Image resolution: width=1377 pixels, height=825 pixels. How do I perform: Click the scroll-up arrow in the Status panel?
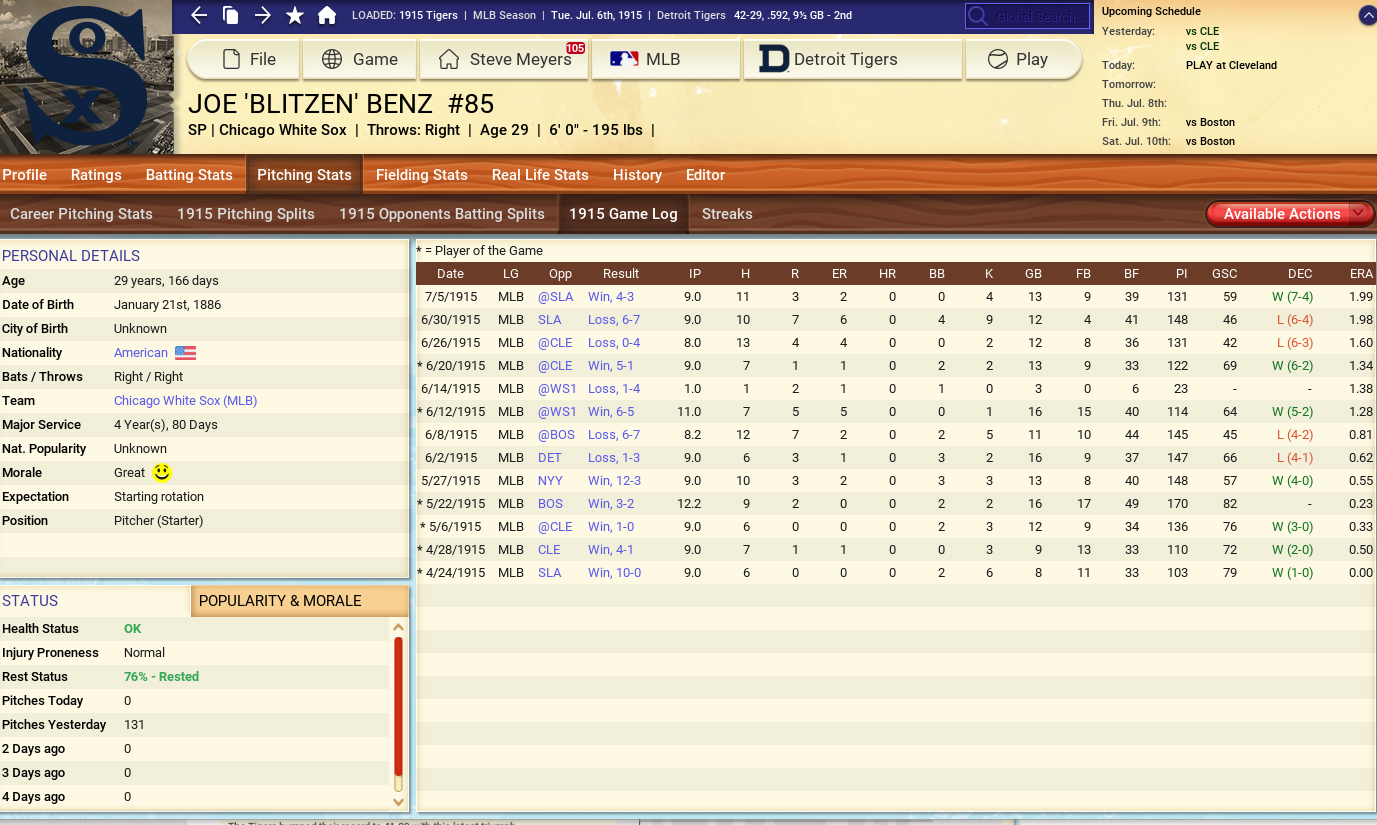click(x=398, y=628)
